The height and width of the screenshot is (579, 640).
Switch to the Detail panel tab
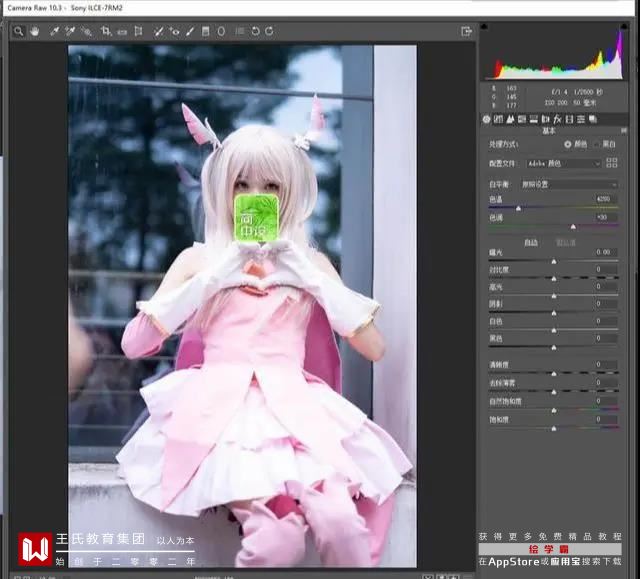pyautogui.click(x=510, y=119)
